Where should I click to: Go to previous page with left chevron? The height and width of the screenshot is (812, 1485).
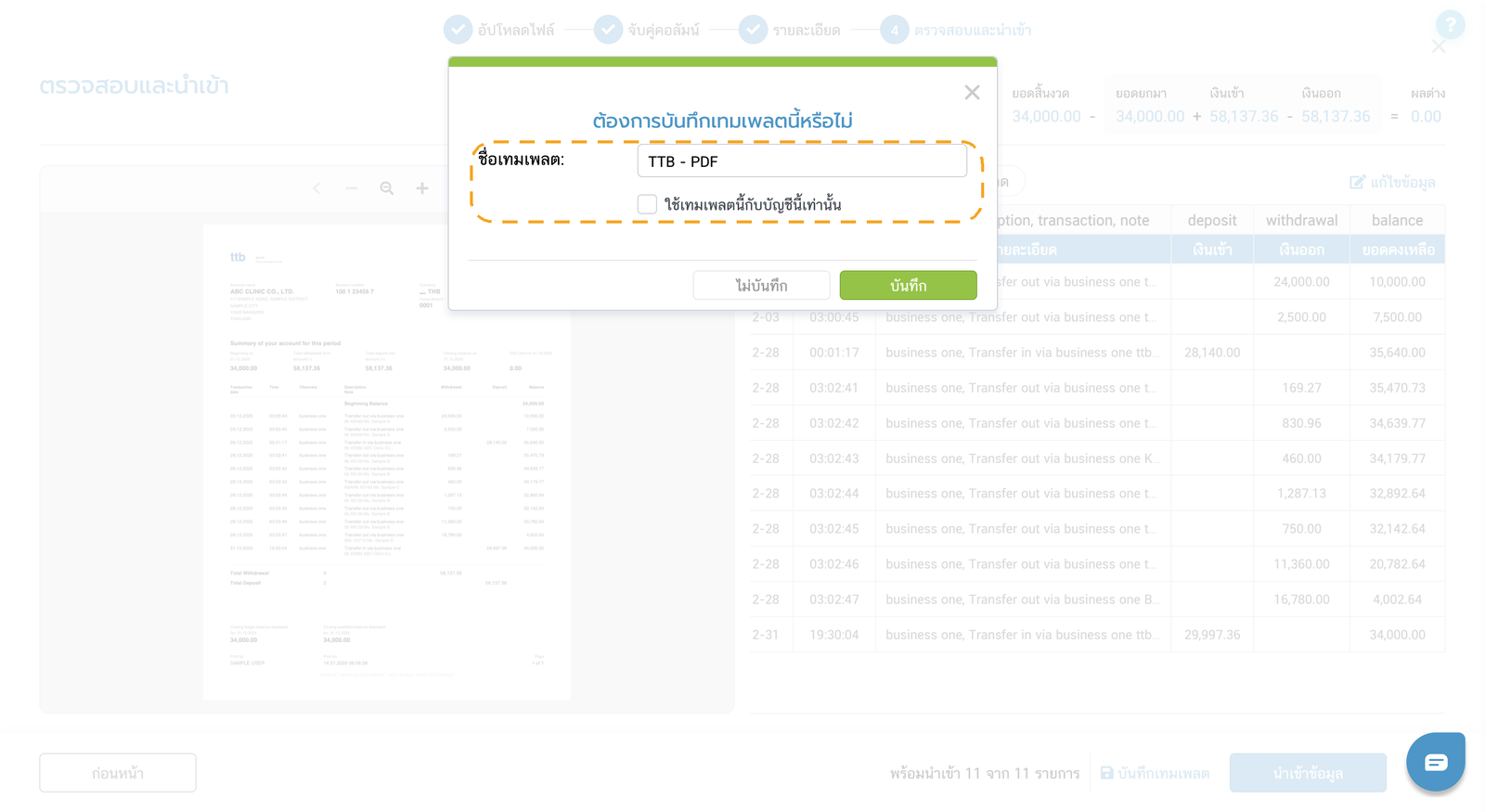(316, 188)
